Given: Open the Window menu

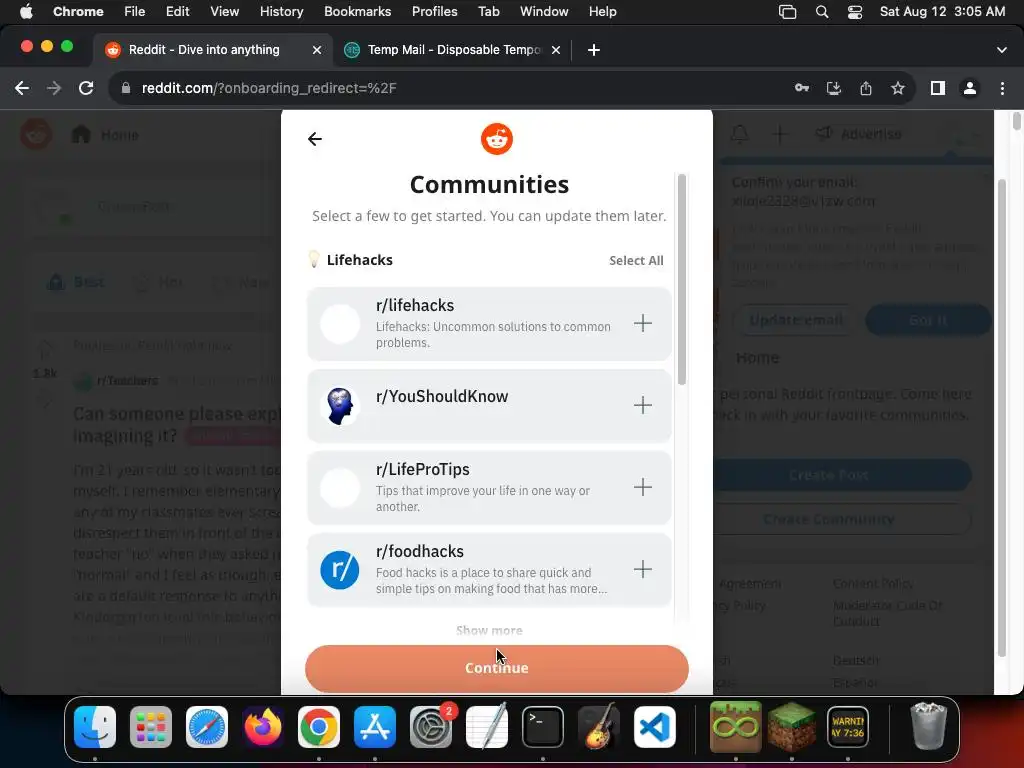Looking at the screenshot, I should pyautogui.click(x=544, y=12).
